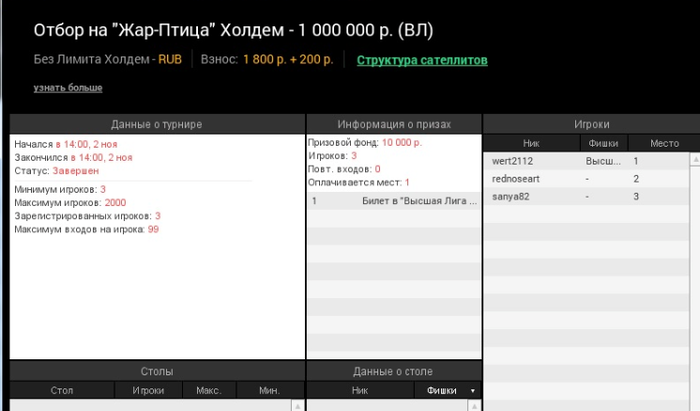Click the "Начался в 14:00, 2 ноя" line
This screenshot has width=700, height=411.
click(x=66, y=144)
